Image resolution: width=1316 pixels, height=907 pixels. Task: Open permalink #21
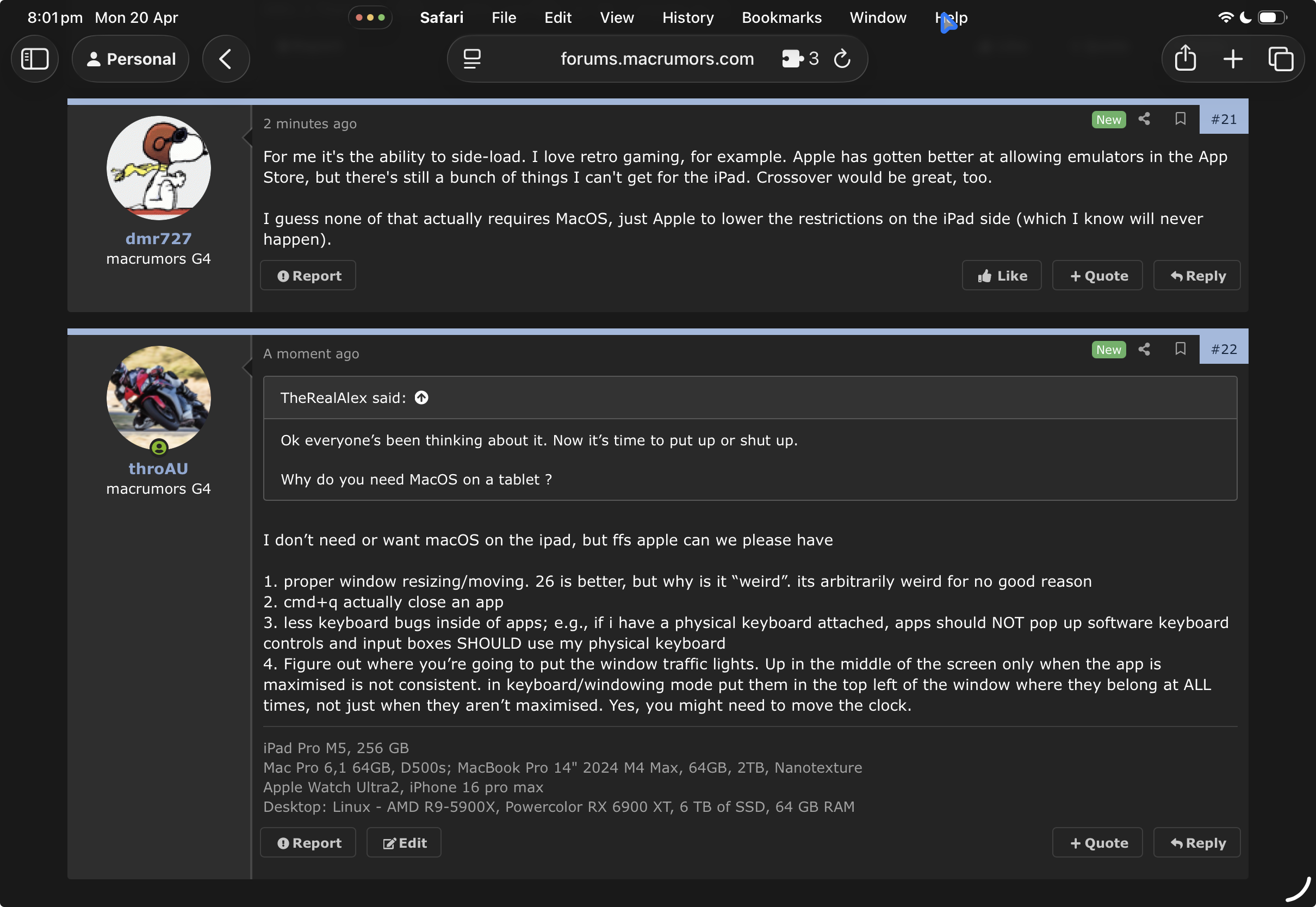[x=1224, y=119]
